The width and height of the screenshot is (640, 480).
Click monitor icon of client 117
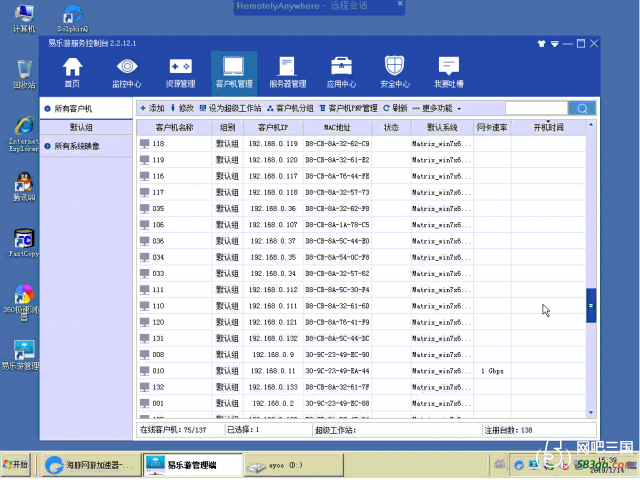144,192
